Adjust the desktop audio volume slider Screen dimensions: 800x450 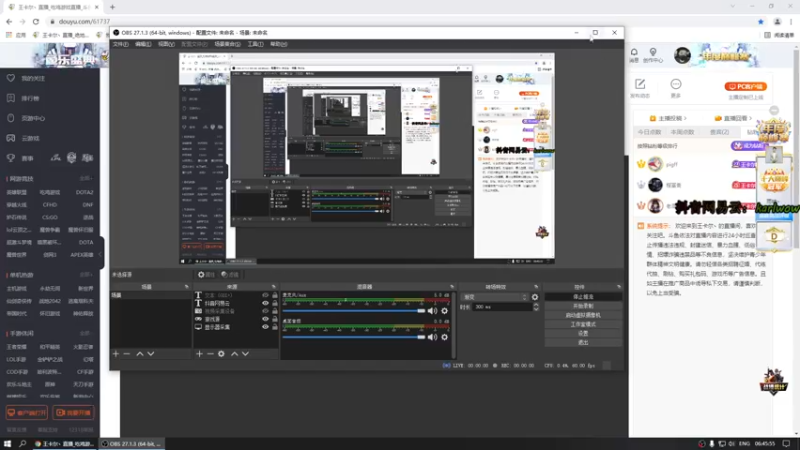(354, 337)
